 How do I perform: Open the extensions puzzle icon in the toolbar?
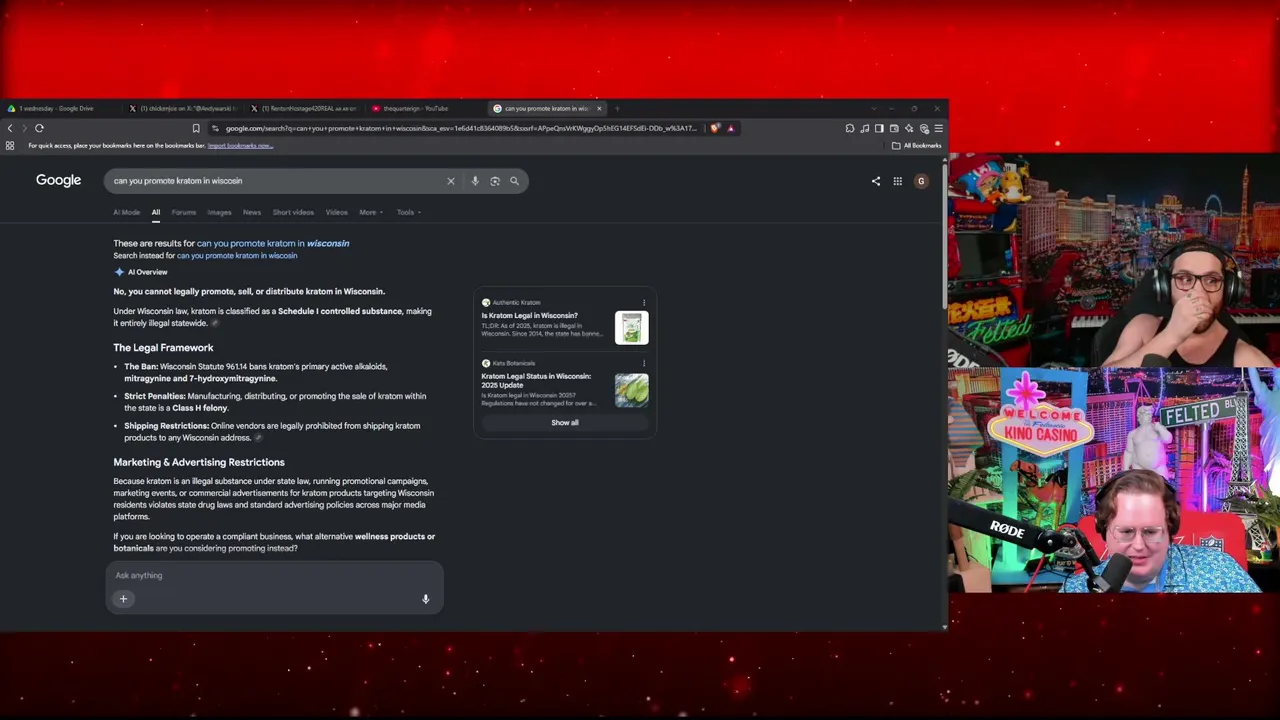(850, 128)
